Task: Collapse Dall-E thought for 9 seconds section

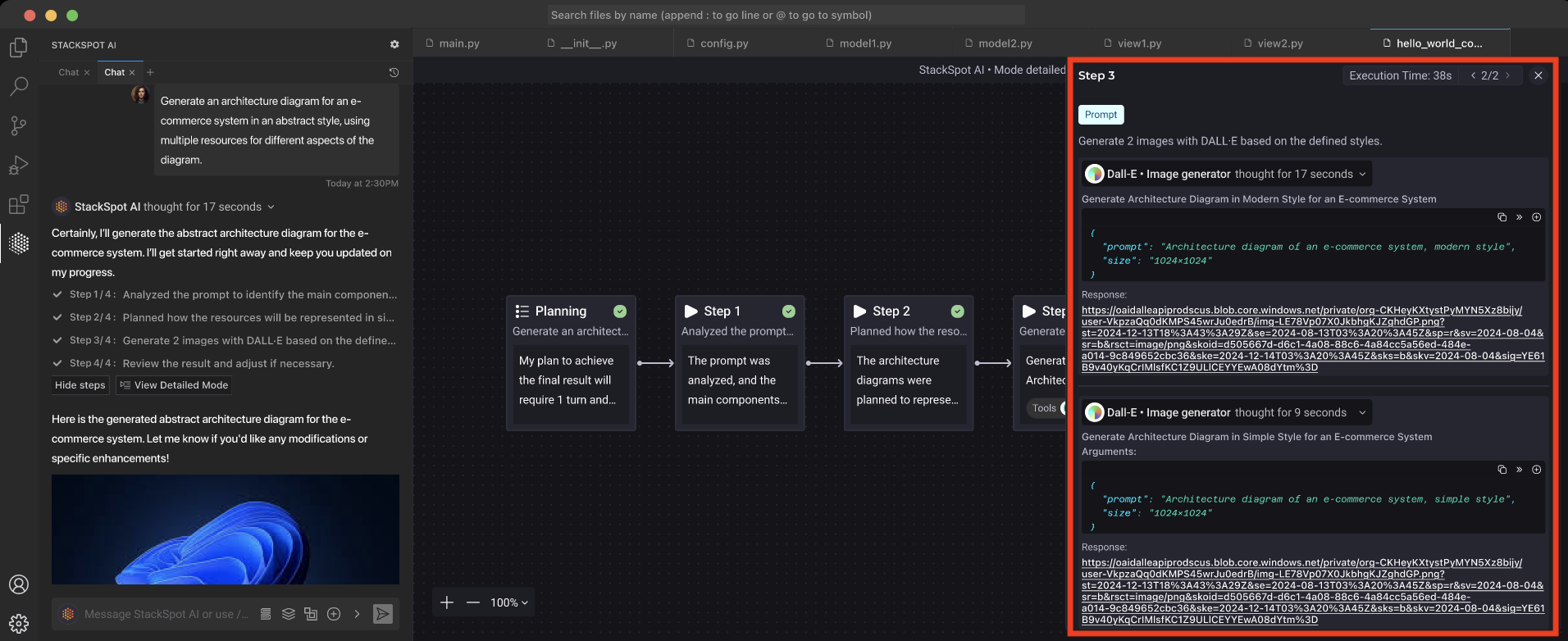Action: click(x=1362, y=412)
